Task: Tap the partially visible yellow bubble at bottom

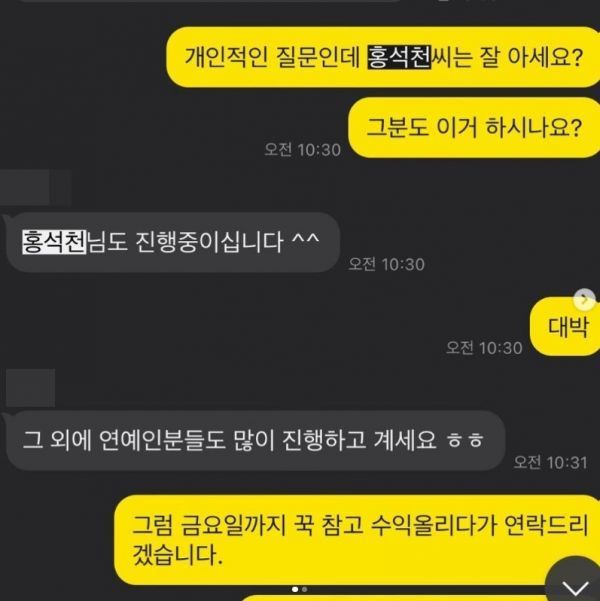Action: [393, 598]
